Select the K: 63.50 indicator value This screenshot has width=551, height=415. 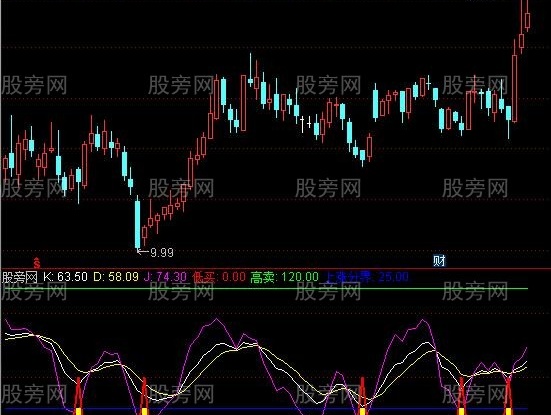point(65,277)
